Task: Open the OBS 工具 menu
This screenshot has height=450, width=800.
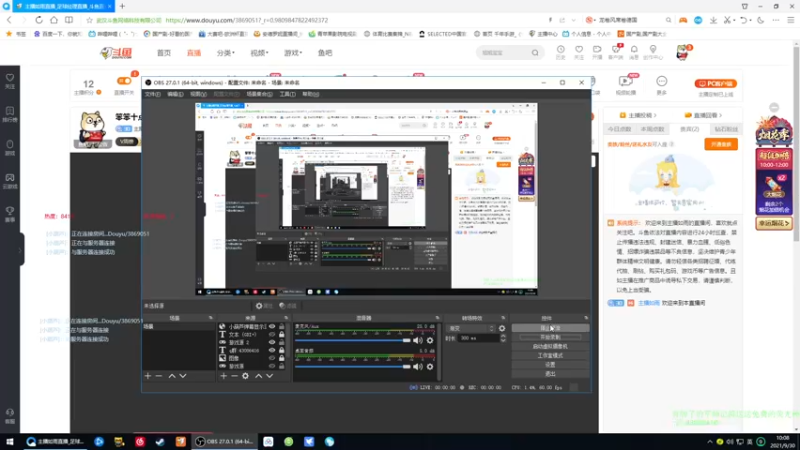Action: [287, 94]
